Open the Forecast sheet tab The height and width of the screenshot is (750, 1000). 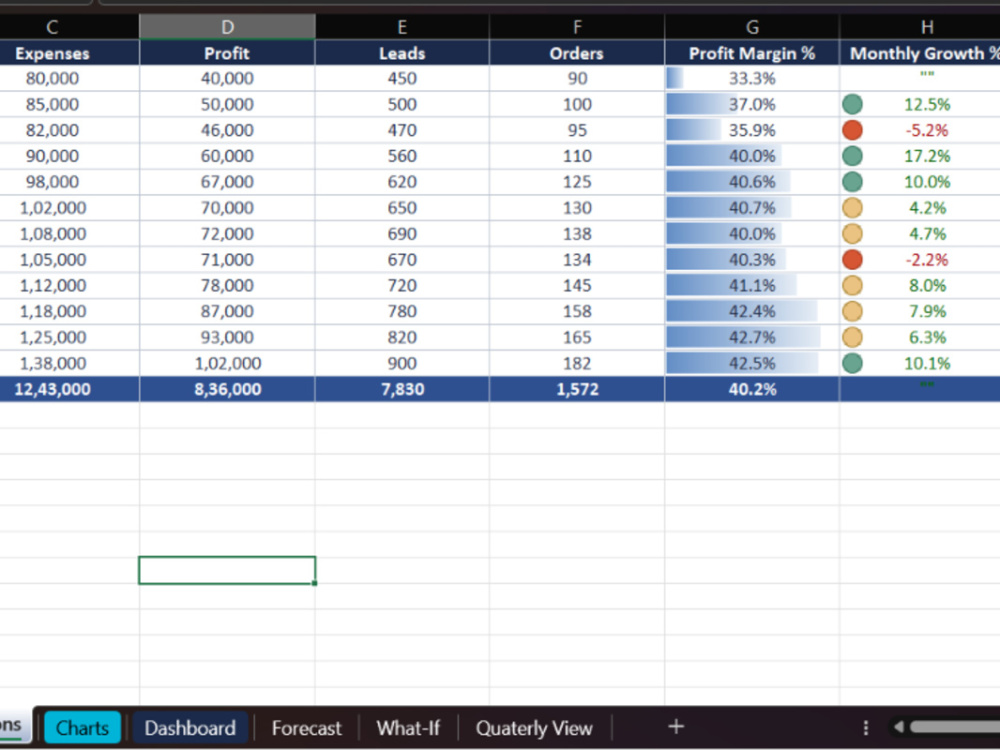[x=306, y=728]
